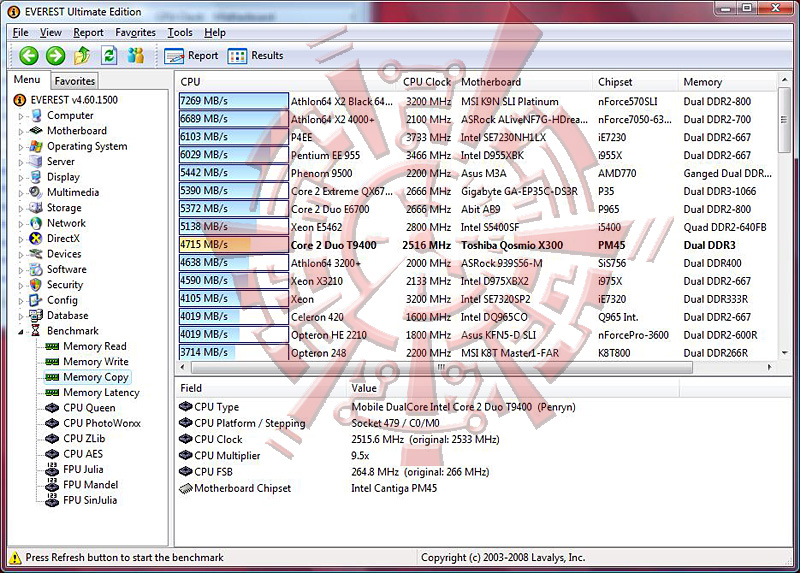The image size is (800, 573).
Task: Open the Report menu
Action: click(x=88, y=33)
